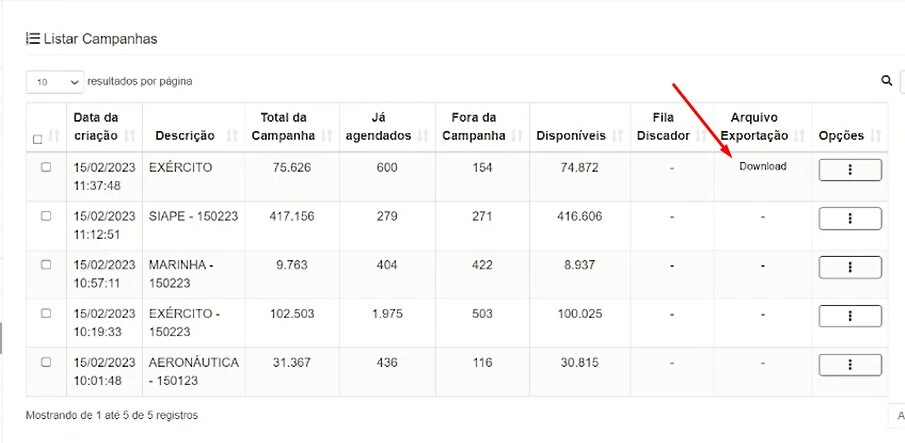Screen dimensions: 905x443
Task: Sort table by Data da criação arrows
Action: pos(130,136)
